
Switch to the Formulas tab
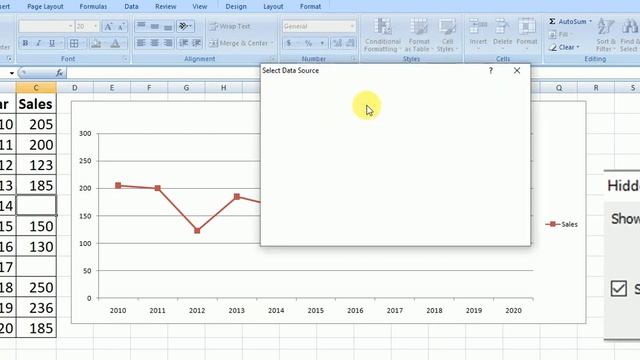93,7
